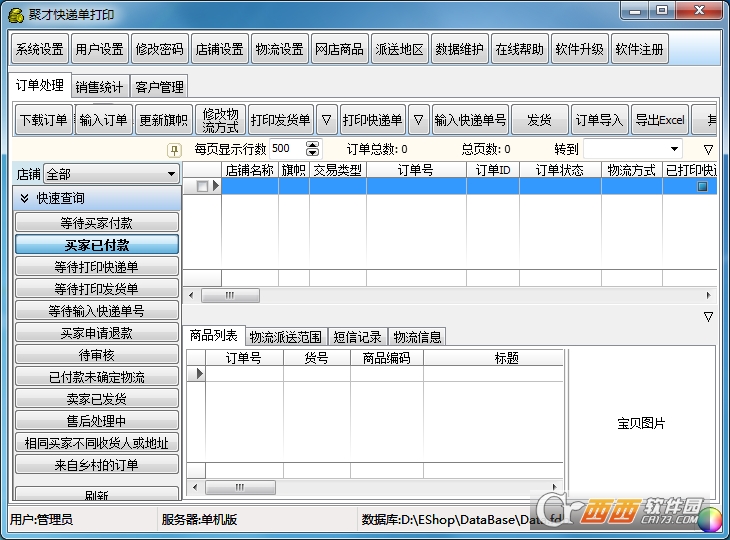Switch to the 销售统计 tab
This screenshot has height=540, width=730.
tap(100, 87)
